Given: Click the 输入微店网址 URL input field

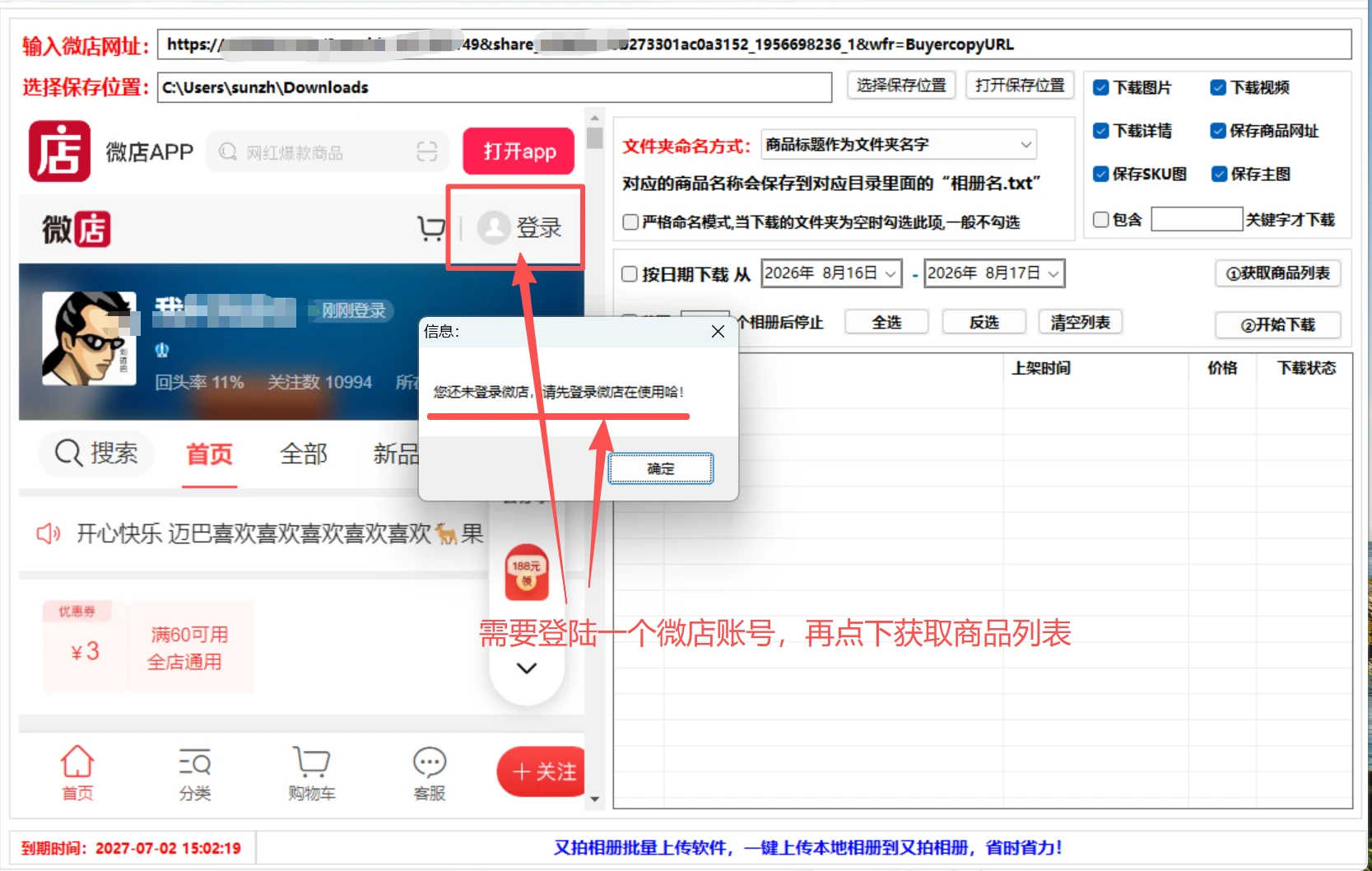Looking at the screenshot, I should (755, 44).
